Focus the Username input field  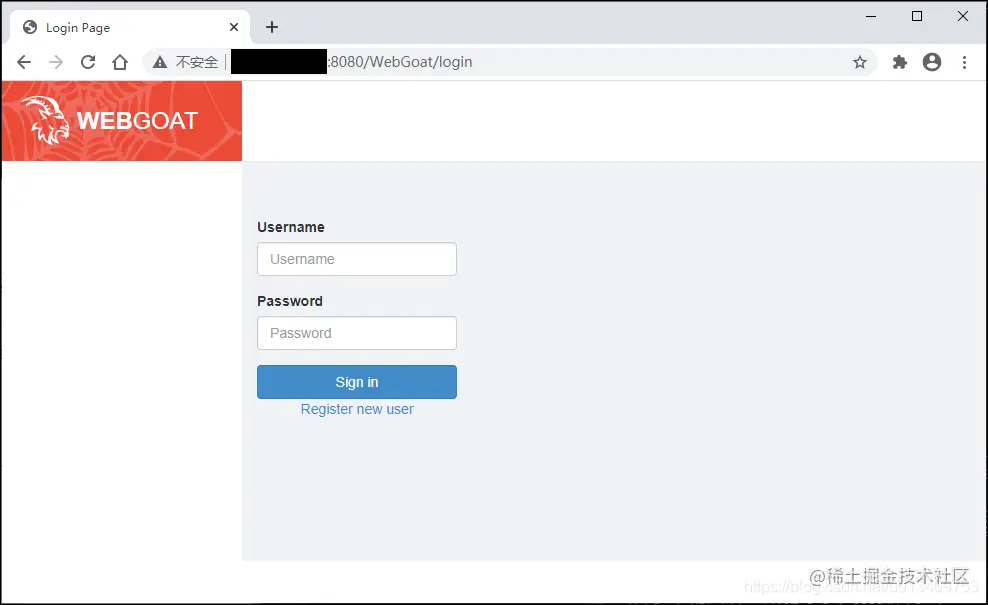click(357, 259)
